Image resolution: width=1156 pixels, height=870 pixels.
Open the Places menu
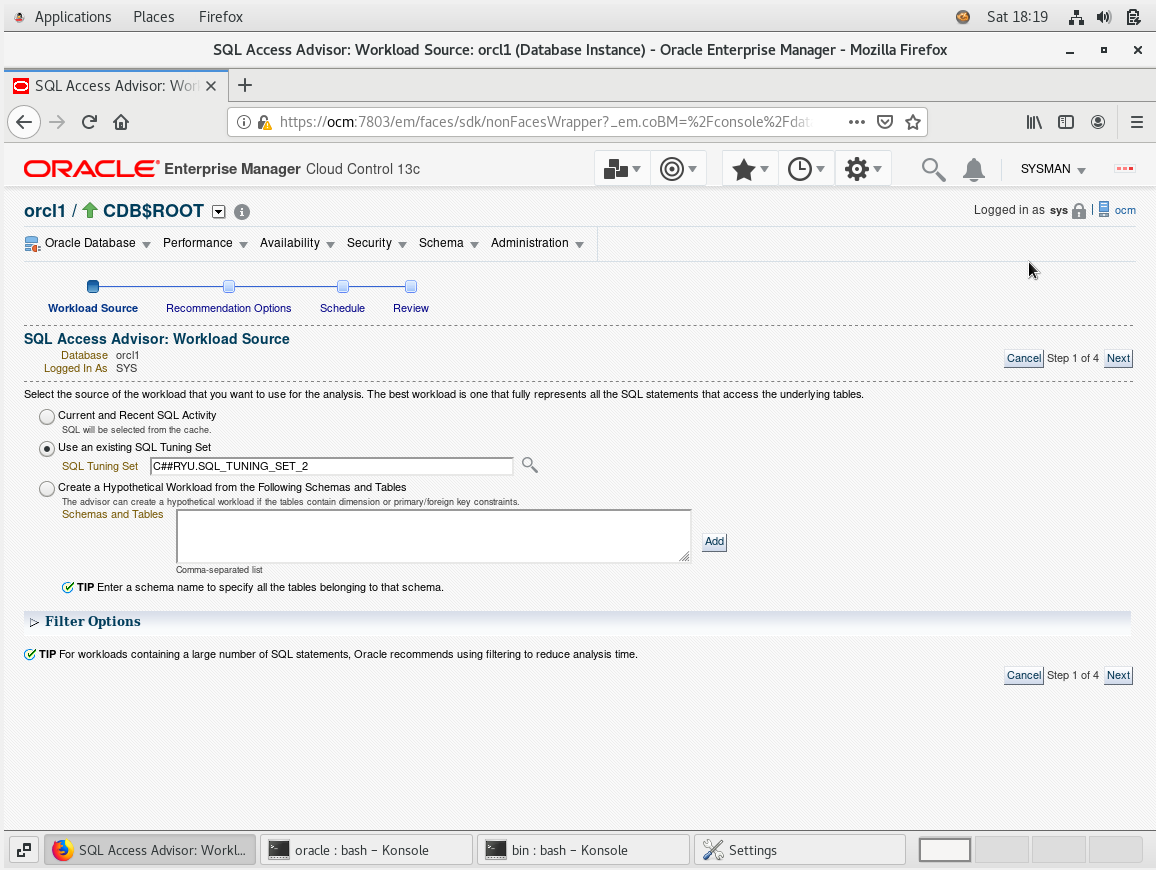(x=153, y=17)
